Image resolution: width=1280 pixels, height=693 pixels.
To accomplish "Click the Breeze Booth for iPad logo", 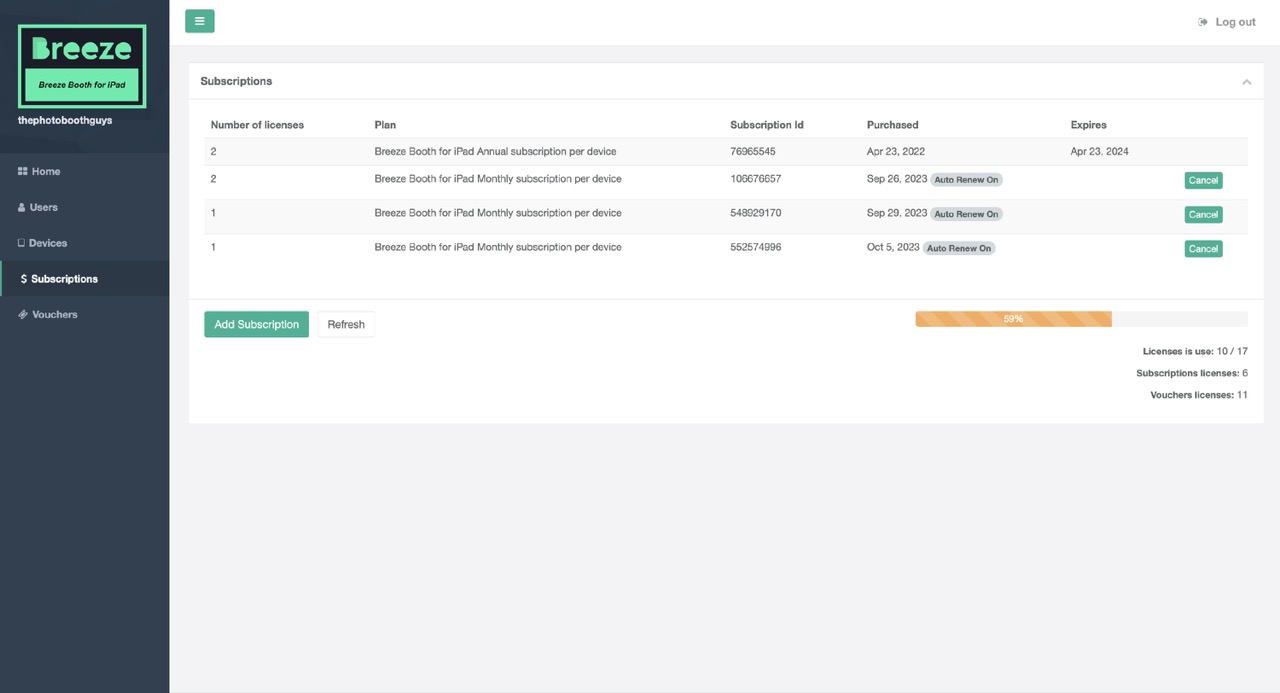I will coord(82,67).
